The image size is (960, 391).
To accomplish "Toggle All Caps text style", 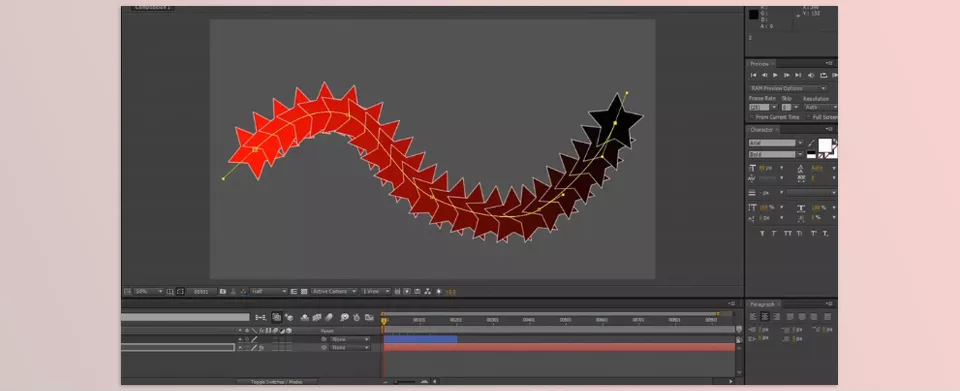I will pyautogui.click(x=788, y=233).
